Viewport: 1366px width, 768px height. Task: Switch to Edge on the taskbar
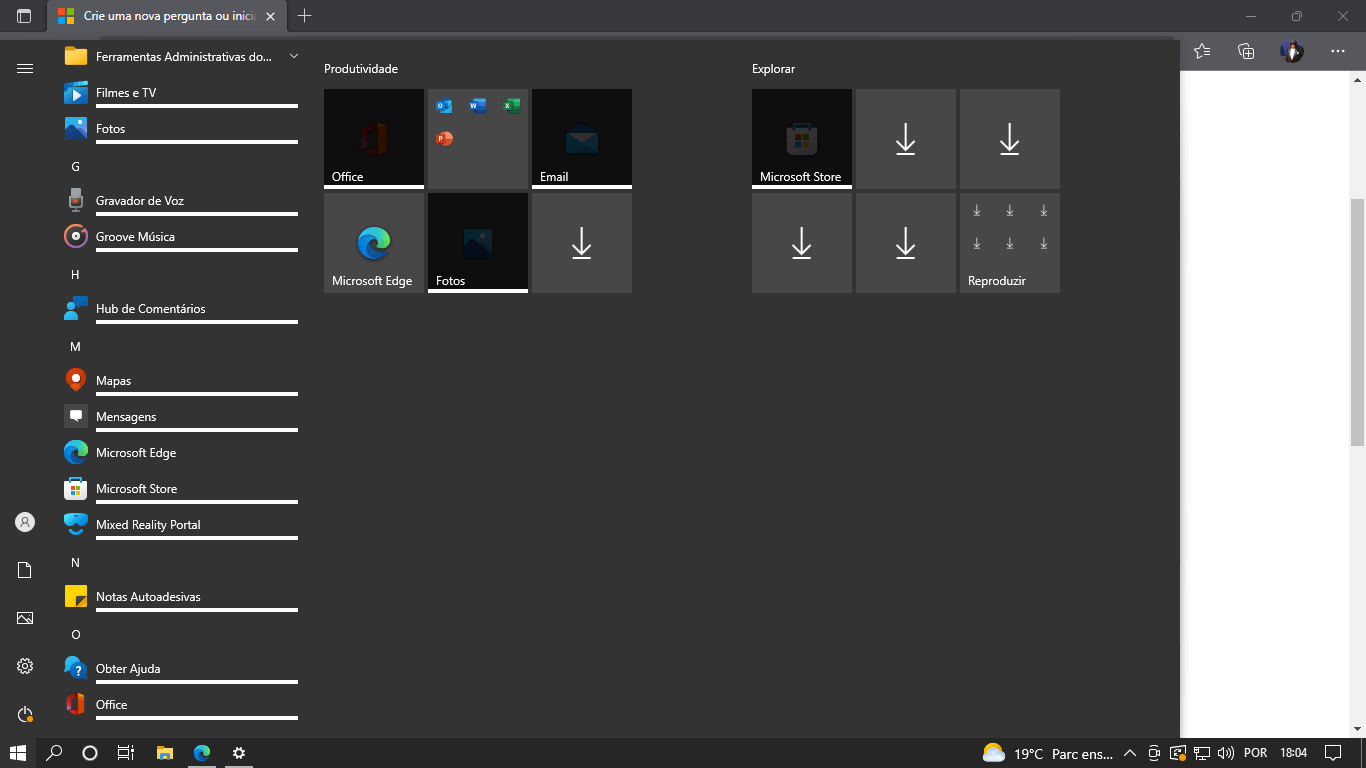click(202, 753)
